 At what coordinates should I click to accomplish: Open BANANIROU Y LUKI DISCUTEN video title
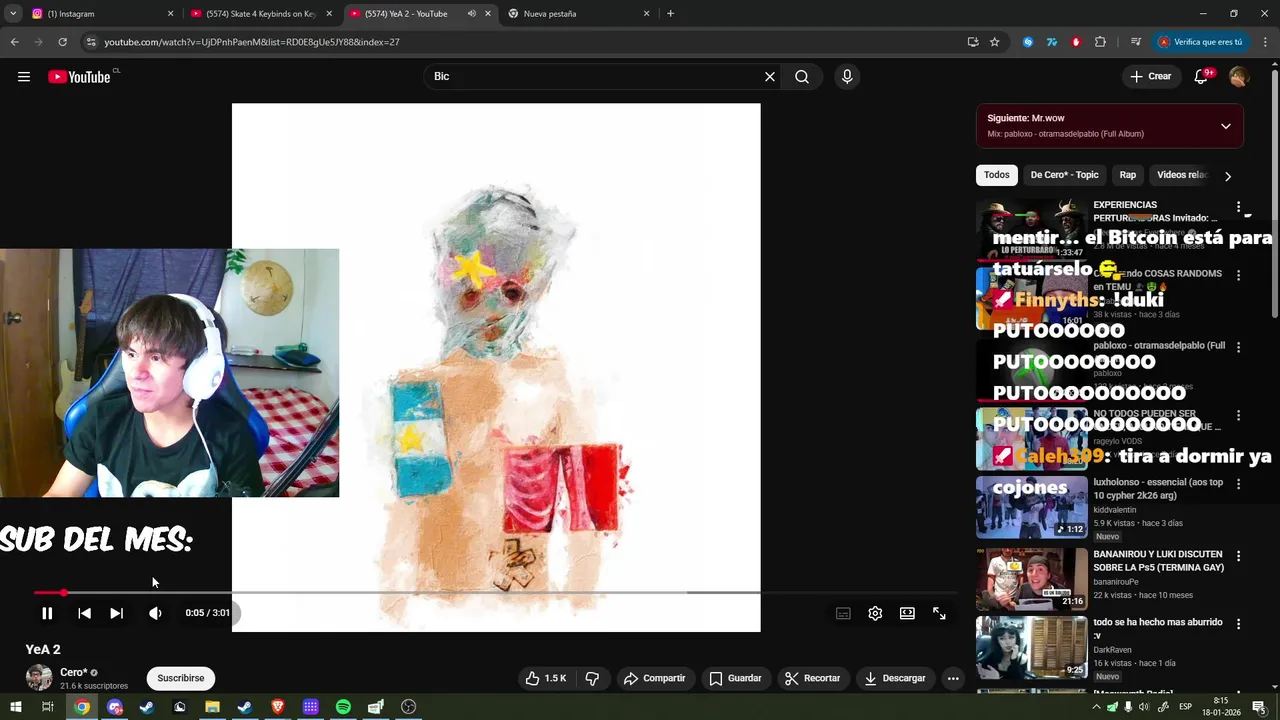[1158, 560]
